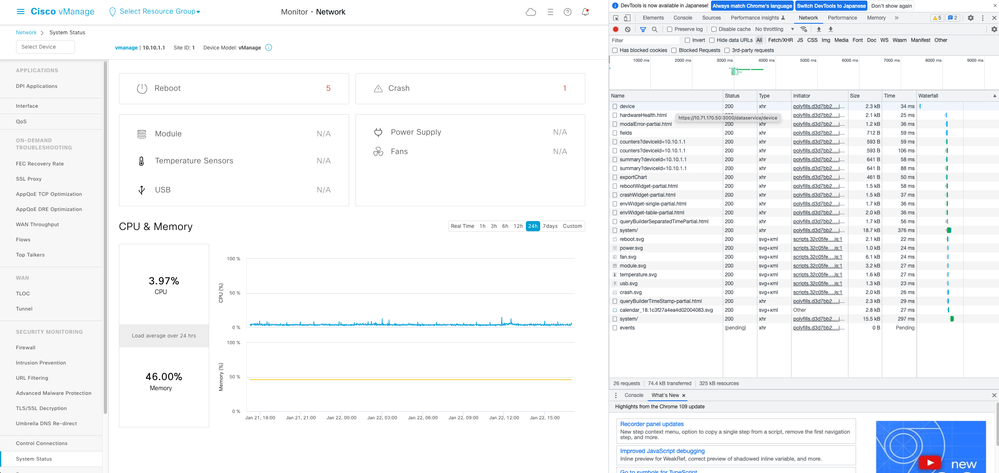Switch to DevTools Memory tab
This screenshot has height=473, width=999.
876,18
